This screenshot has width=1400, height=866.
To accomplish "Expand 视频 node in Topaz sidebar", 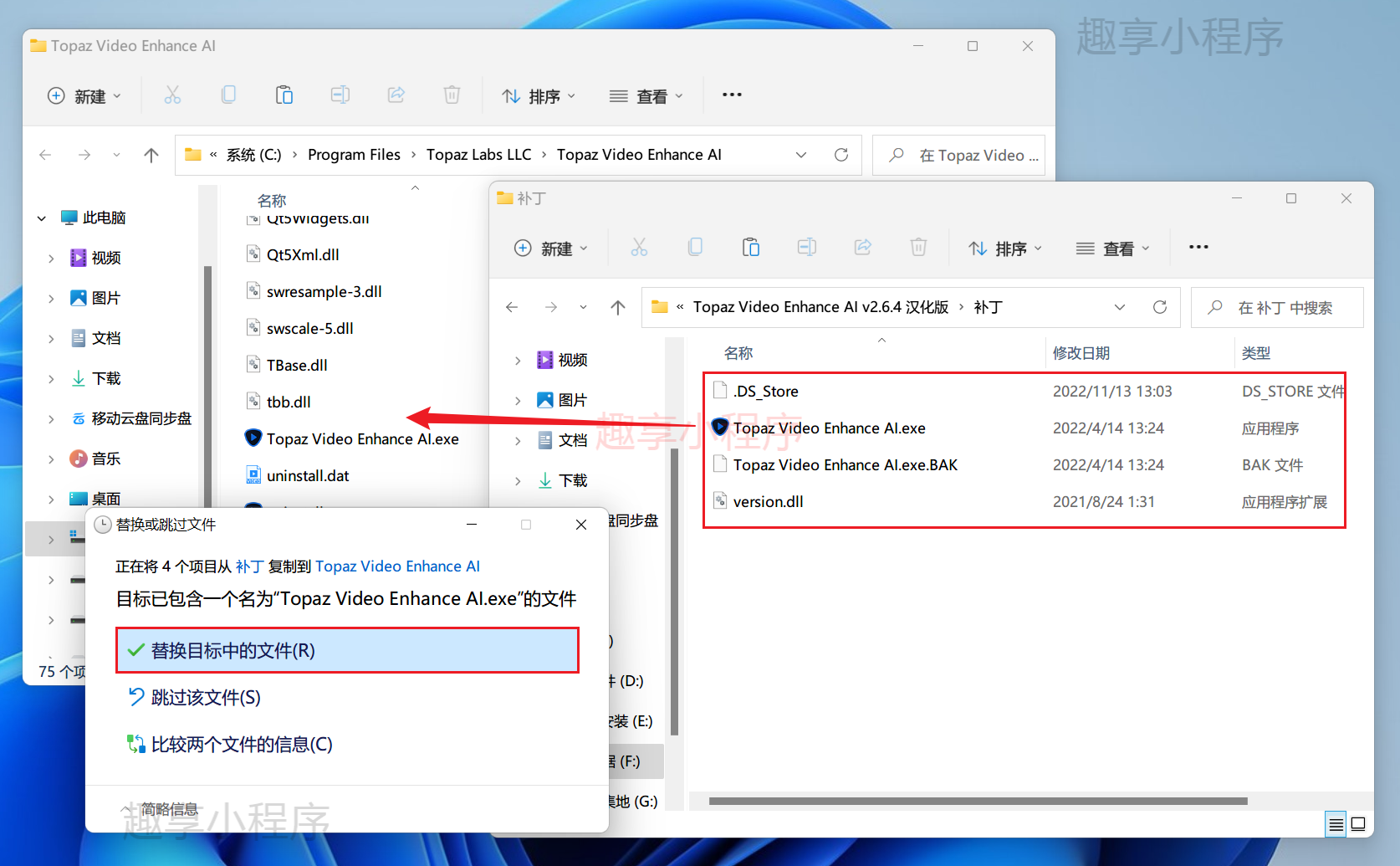I will [x=51, y=259].
